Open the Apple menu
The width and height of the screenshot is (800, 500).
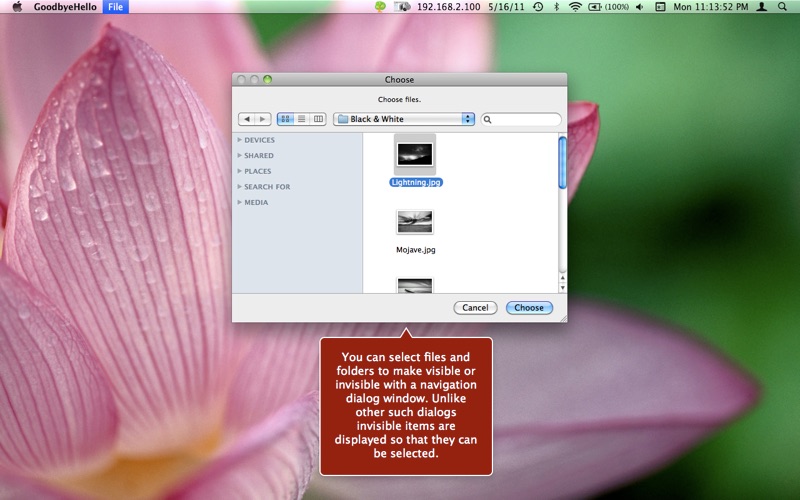pos(17,7)
